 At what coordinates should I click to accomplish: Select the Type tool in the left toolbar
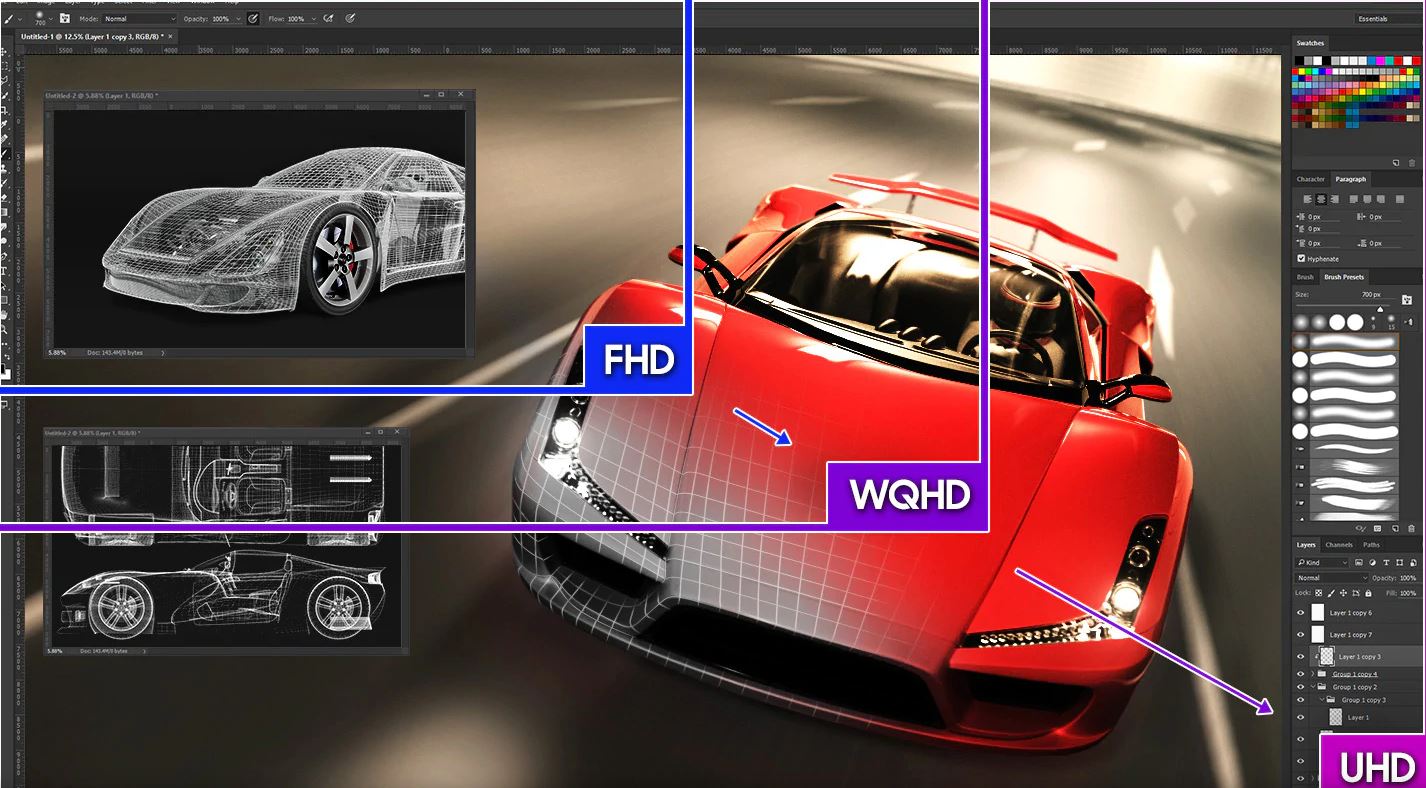click(x=5, y=270)
